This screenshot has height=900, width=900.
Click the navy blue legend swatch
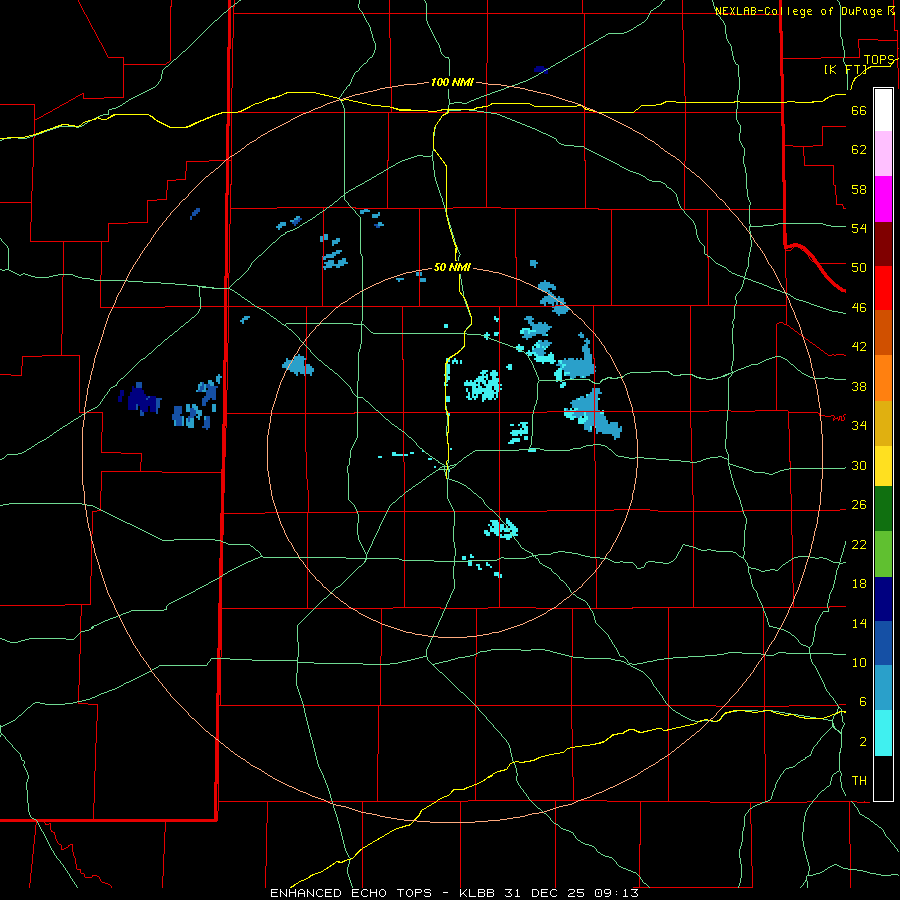(x=883, y=599)
